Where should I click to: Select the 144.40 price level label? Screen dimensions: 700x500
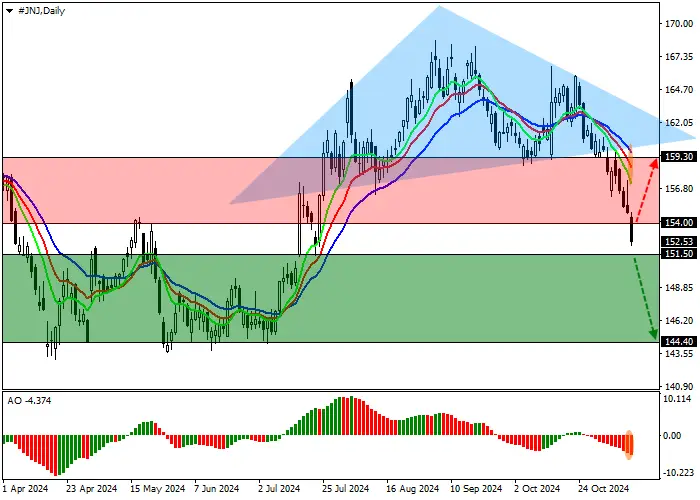(679, 342)
